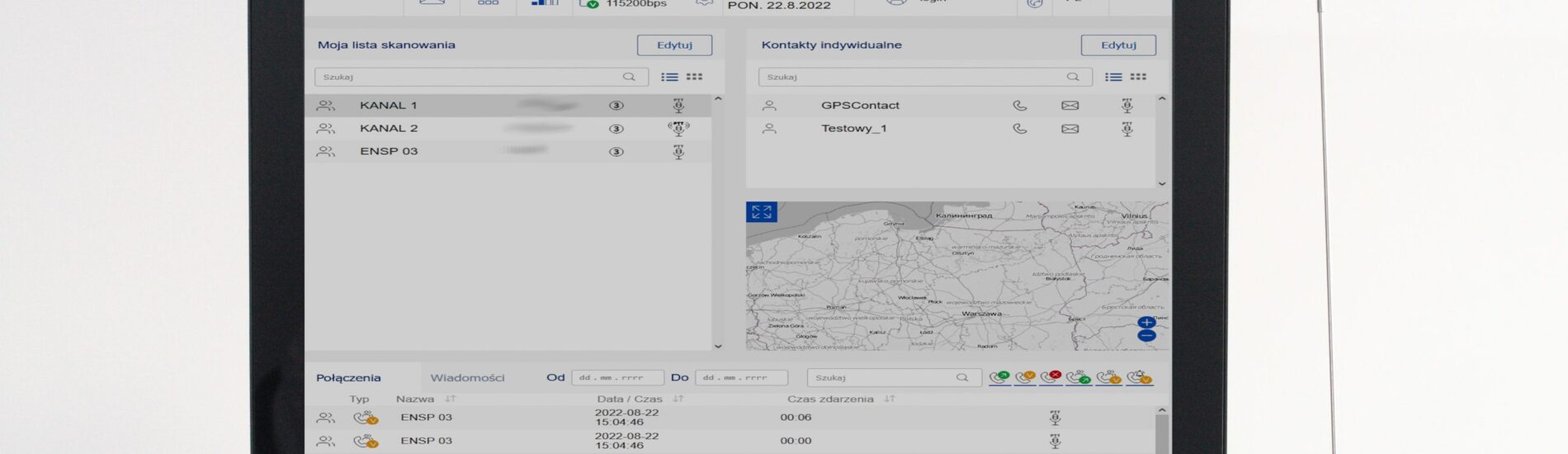The image size is (1568, 454).
Task: Call the GPSContact contact
Action: tap(1020, 106)
